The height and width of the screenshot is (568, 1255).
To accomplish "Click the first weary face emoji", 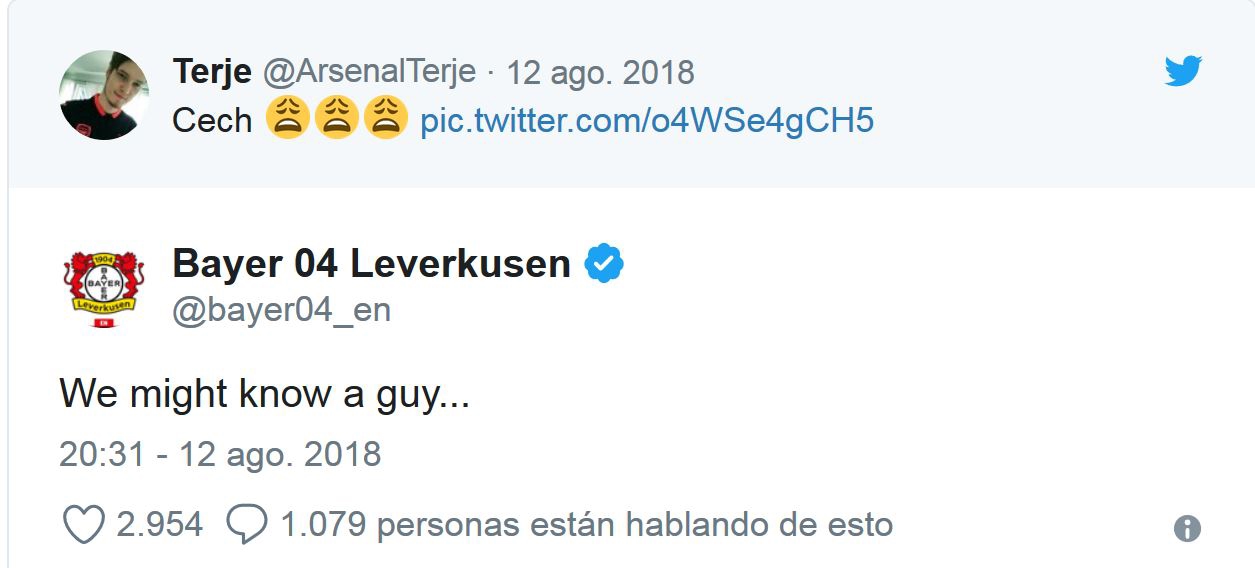I will point(288,120).
